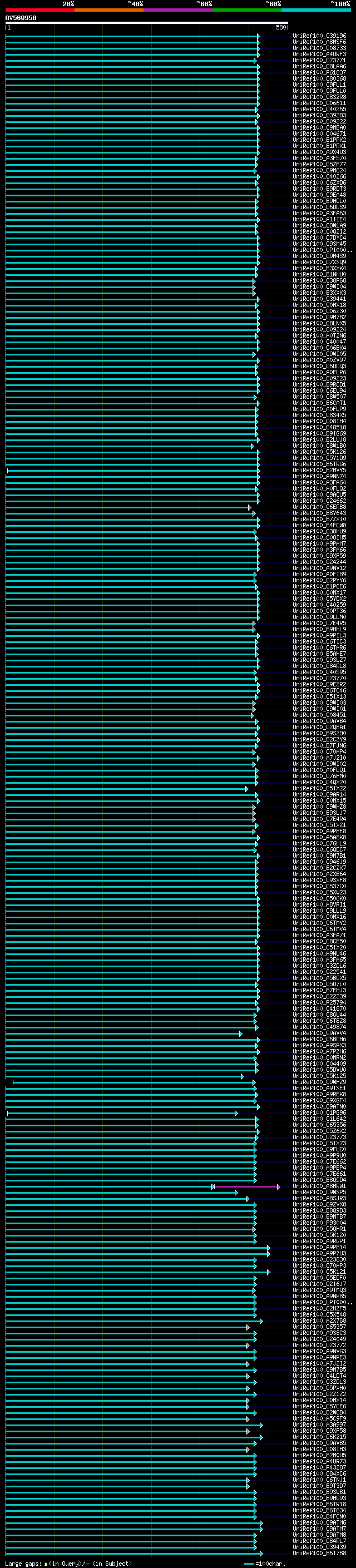Select hit label UniRef100_B1PRK1
356x1568 pixels.
click(x=319, y=146)
